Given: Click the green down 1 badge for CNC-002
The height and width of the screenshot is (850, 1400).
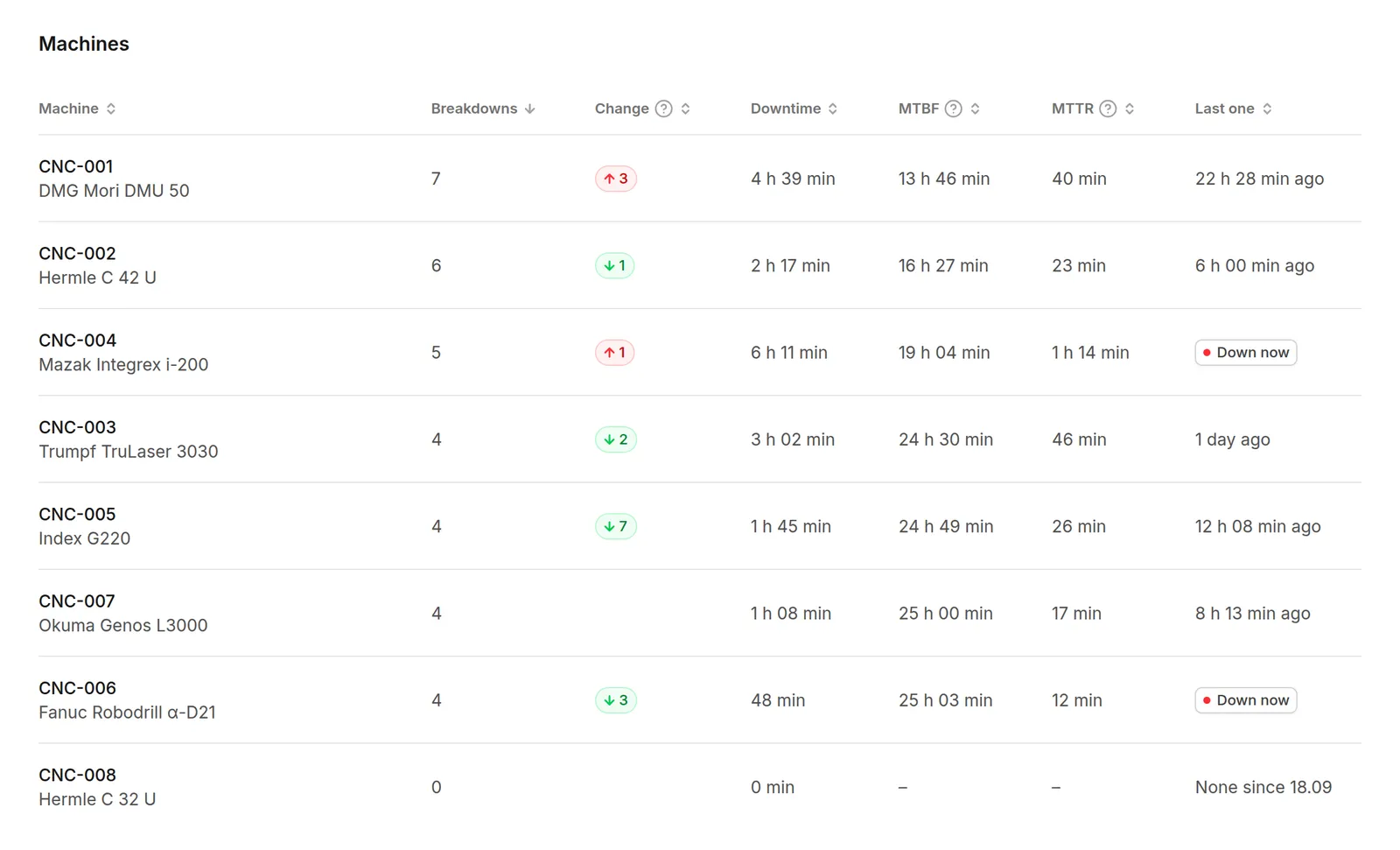Looking at the screenshot, I should (x=615, y=265).
